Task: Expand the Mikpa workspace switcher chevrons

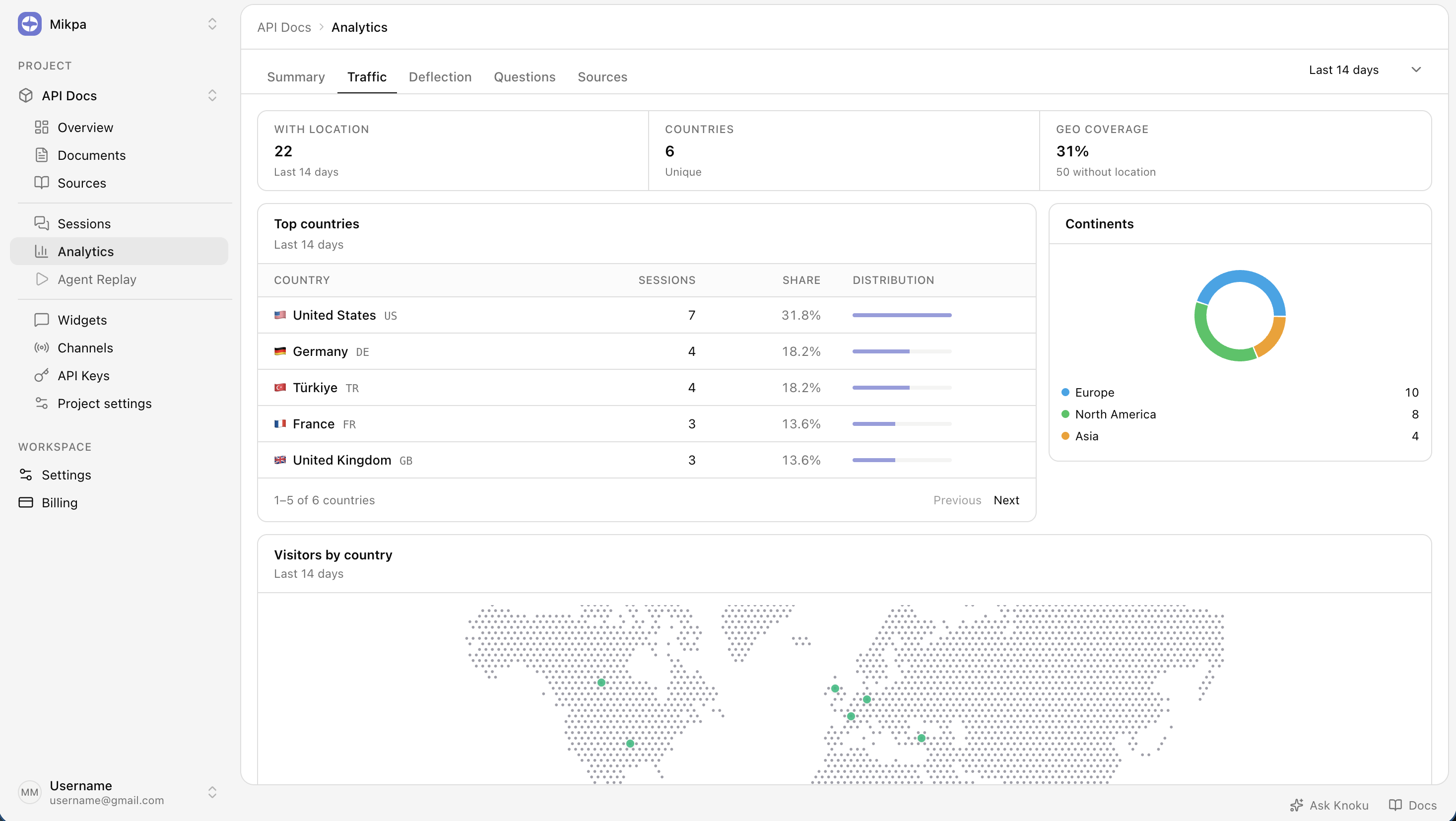Action: click(212, 24)
